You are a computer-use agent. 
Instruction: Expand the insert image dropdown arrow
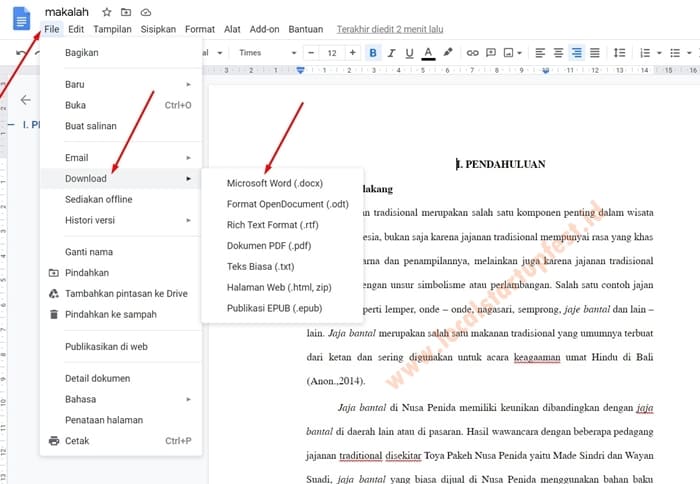pyautogui.click(x=519, y=53)
